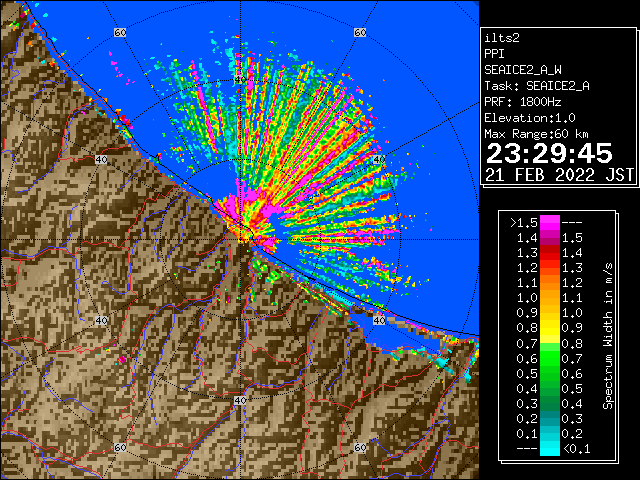640x480 pixels.
Task: Click the "Task: SEAICE2_A" line
Action: pos(537,86)
